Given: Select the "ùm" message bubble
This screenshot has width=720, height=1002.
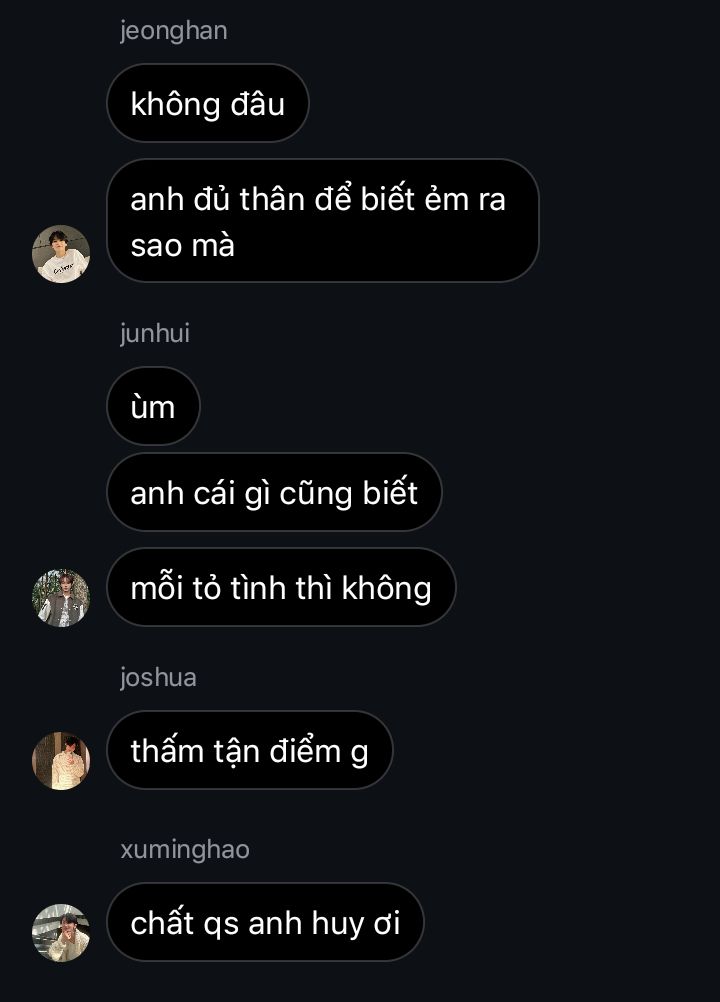Looking at the screenshot, I should tap(153, 406).
